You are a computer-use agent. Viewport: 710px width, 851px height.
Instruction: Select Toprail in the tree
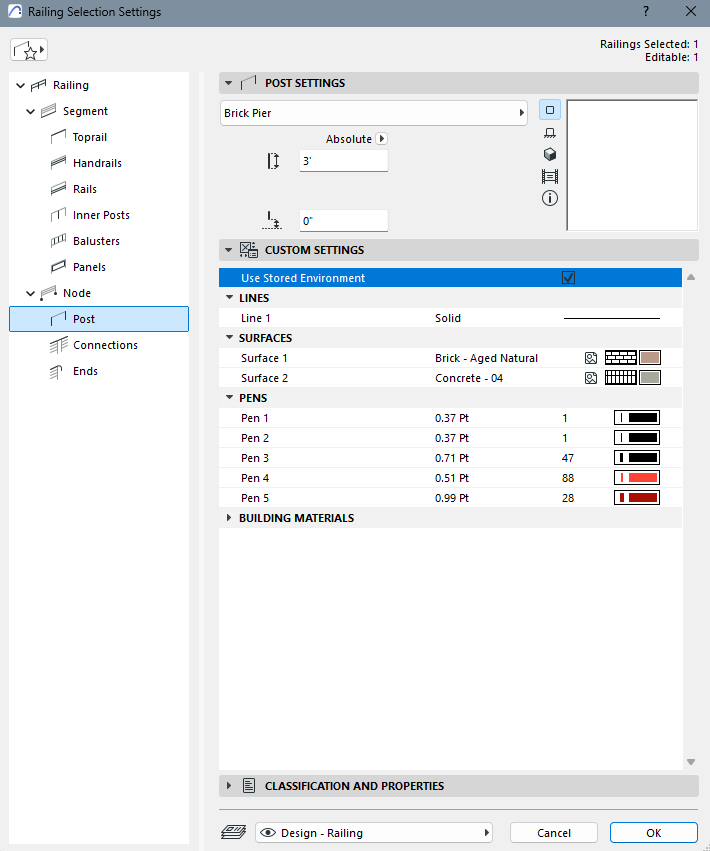click(90, 137)
